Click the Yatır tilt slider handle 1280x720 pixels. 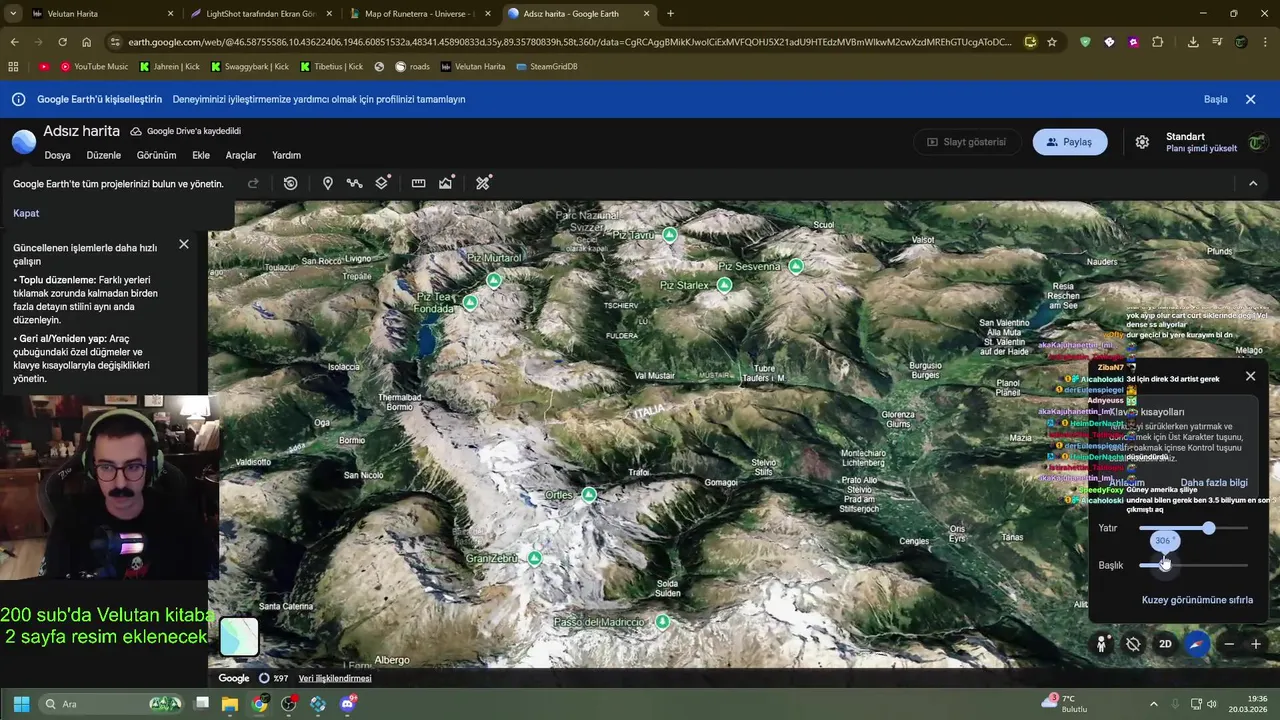pyautogui.click(x=1209, y=528)
